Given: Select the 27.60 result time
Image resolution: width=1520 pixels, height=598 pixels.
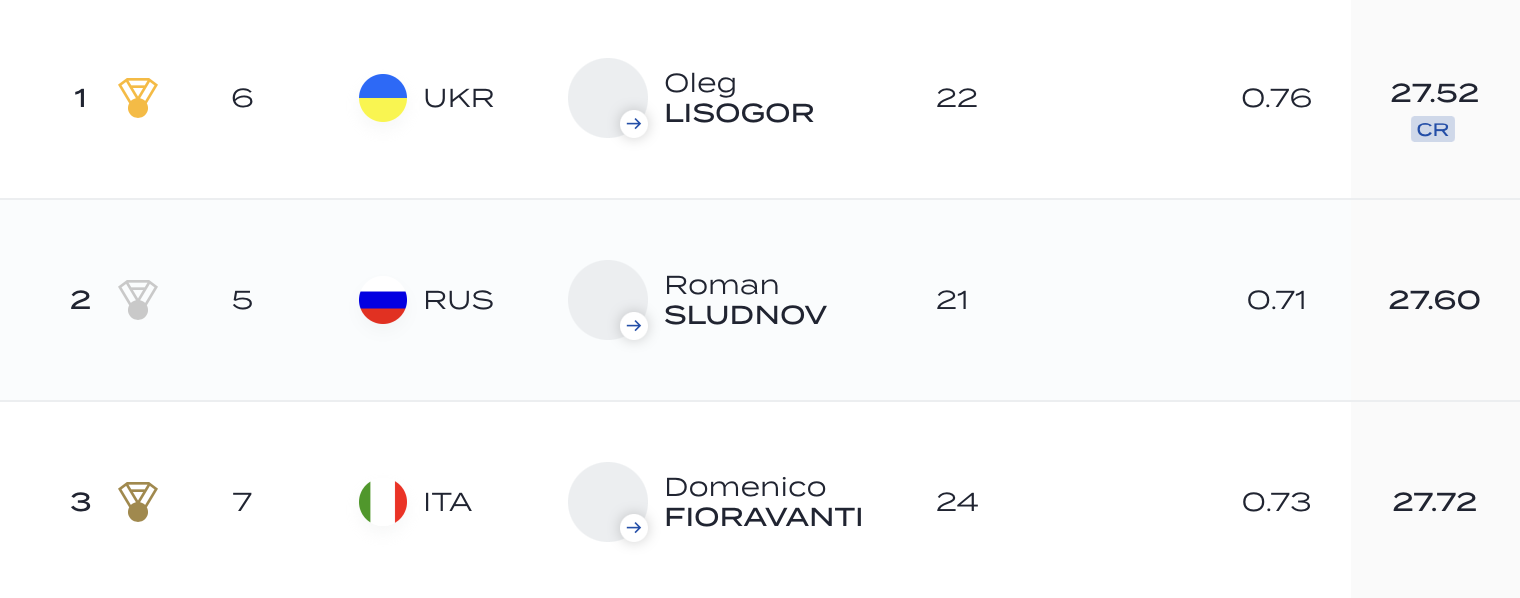Looking at the screenshot, I should [x=1434, y=300].
